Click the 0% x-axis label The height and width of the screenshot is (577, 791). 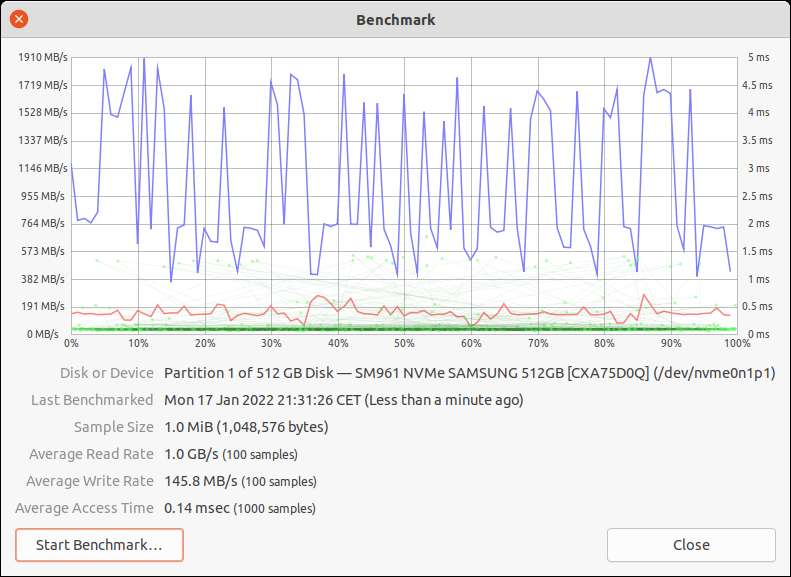[72, 343]
